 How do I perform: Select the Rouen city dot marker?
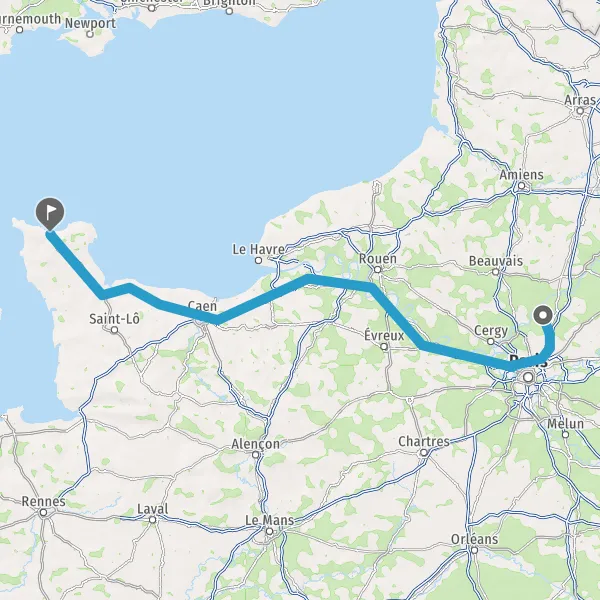377,269
